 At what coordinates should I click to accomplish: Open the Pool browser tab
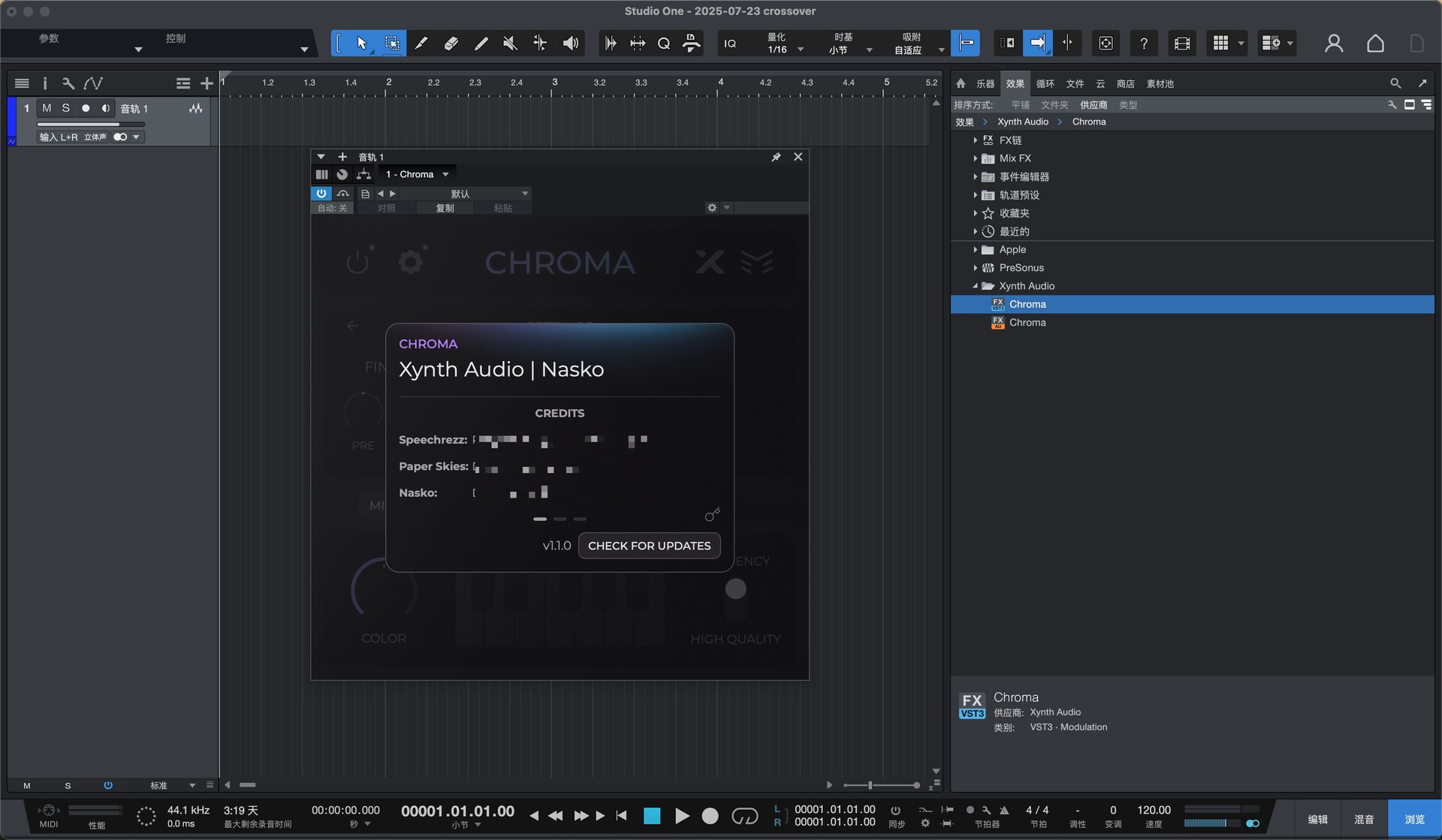click(x=1160, y=84)
